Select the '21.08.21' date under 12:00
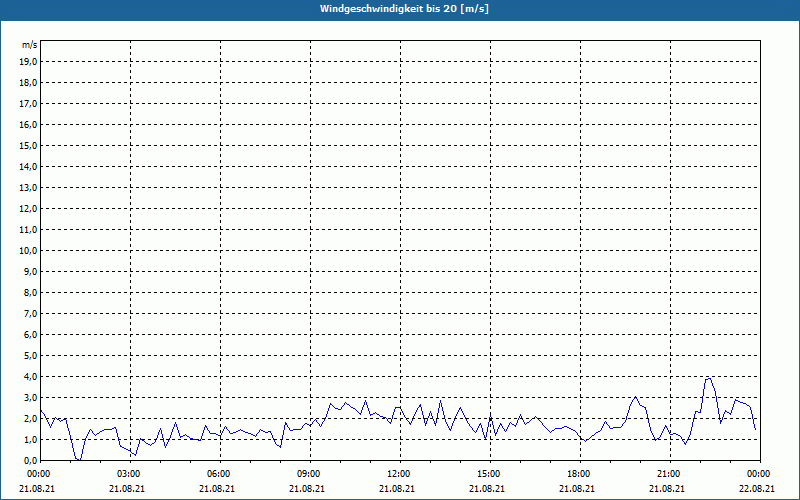 (397, 488)
